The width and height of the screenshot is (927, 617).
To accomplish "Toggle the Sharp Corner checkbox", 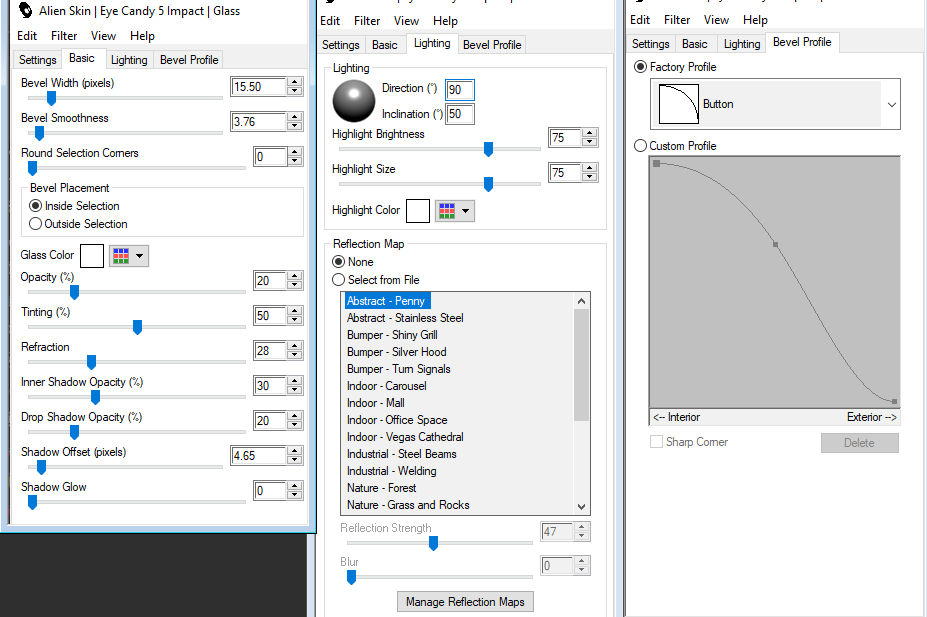I will pos(656,442).
